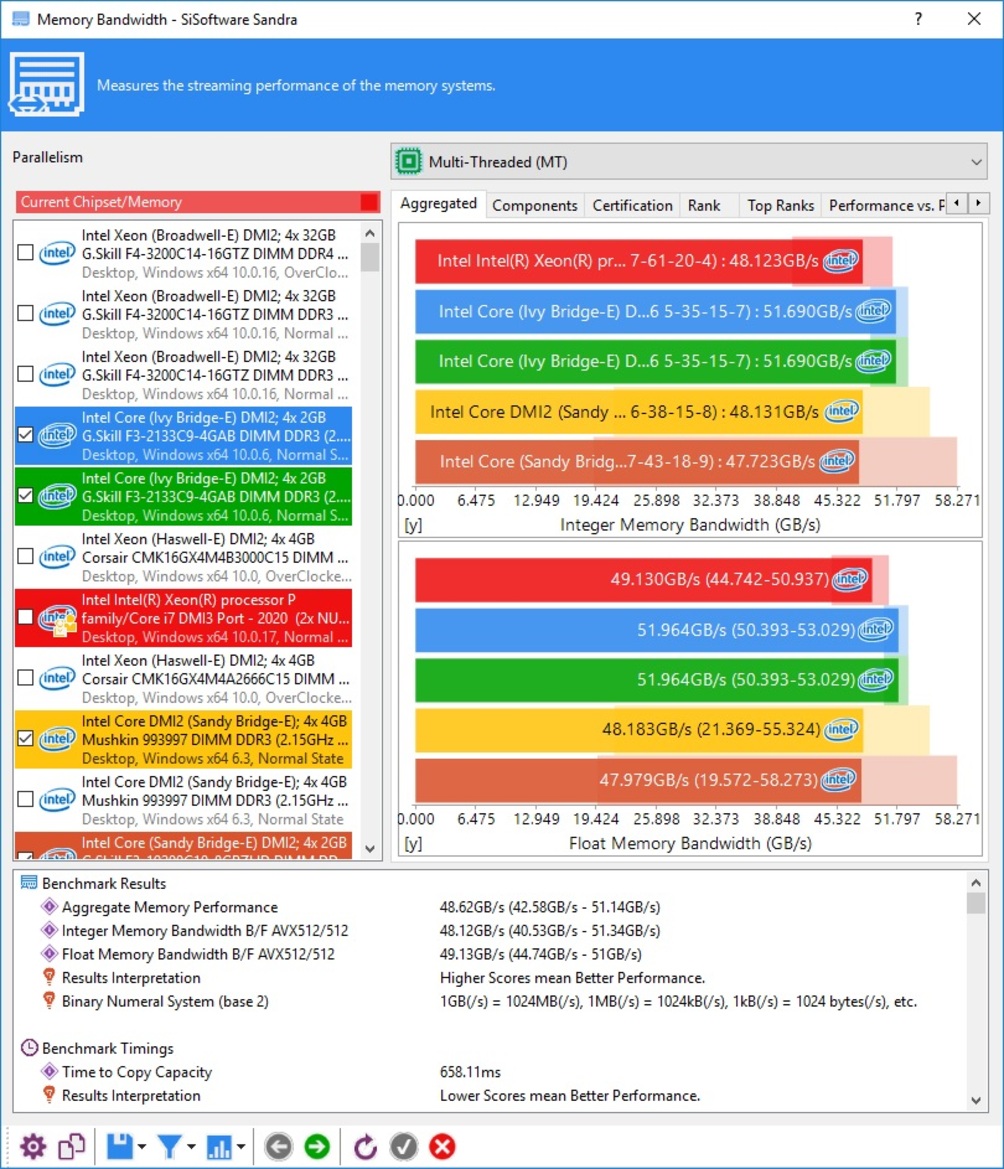The width and height of the screenshot is (1004, 1169).
Task: Click the filter funnel icon
Action: [169, 1146]
